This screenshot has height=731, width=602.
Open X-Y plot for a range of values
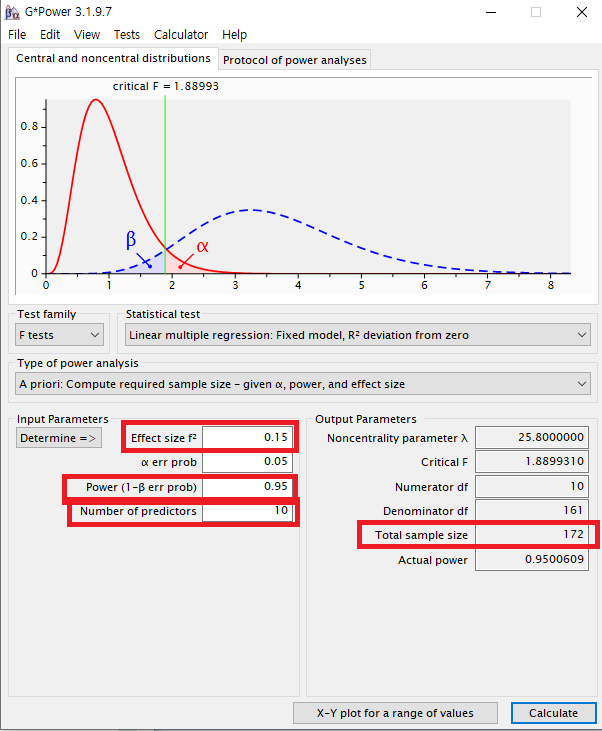(x=395, y=713)
